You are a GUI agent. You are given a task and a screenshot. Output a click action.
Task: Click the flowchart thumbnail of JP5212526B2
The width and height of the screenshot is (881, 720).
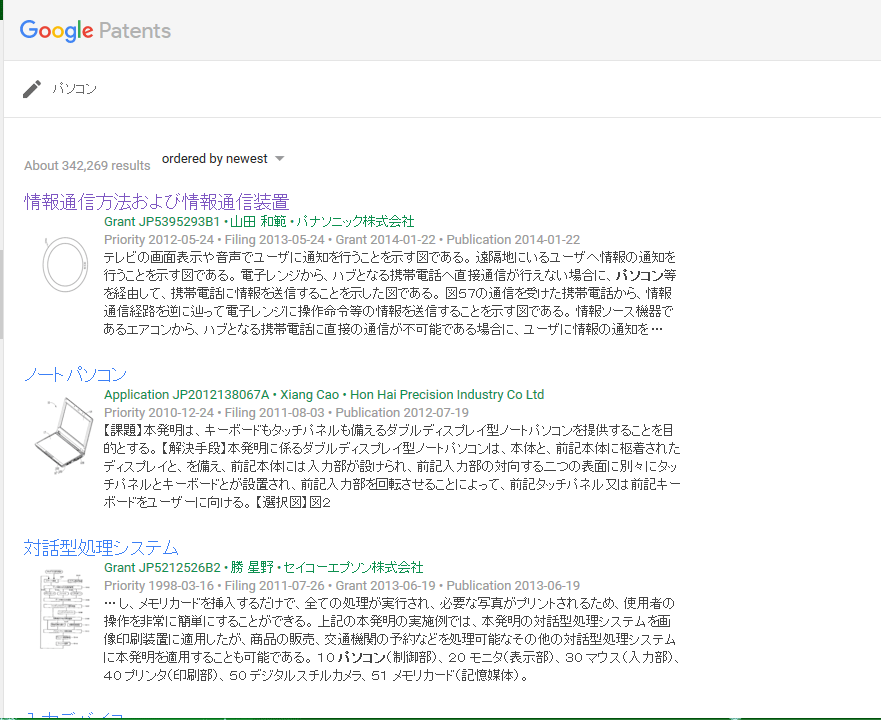63,609
